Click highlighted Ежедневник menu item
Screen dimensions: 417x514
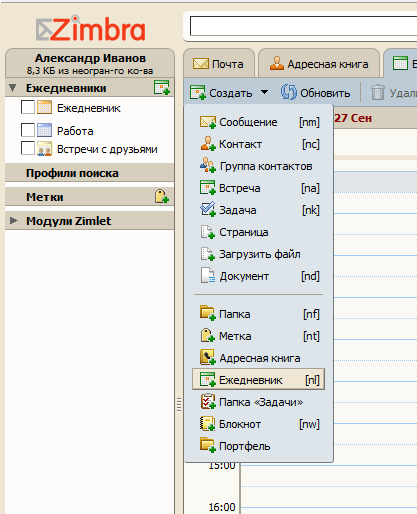coord(259,379)
